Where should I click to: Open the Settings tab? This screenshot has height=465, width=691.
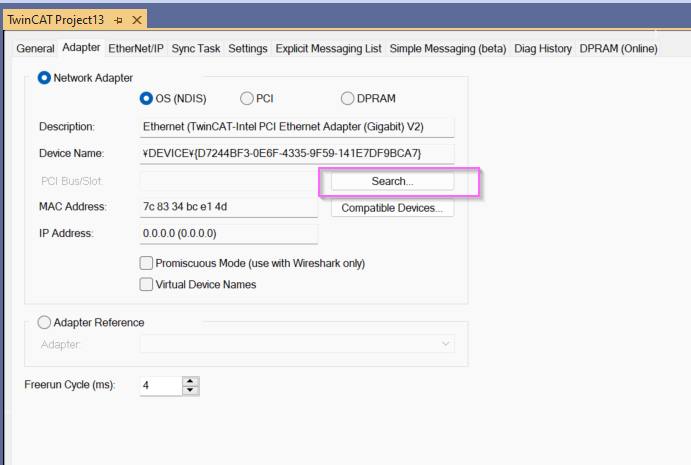click(248, 48)
